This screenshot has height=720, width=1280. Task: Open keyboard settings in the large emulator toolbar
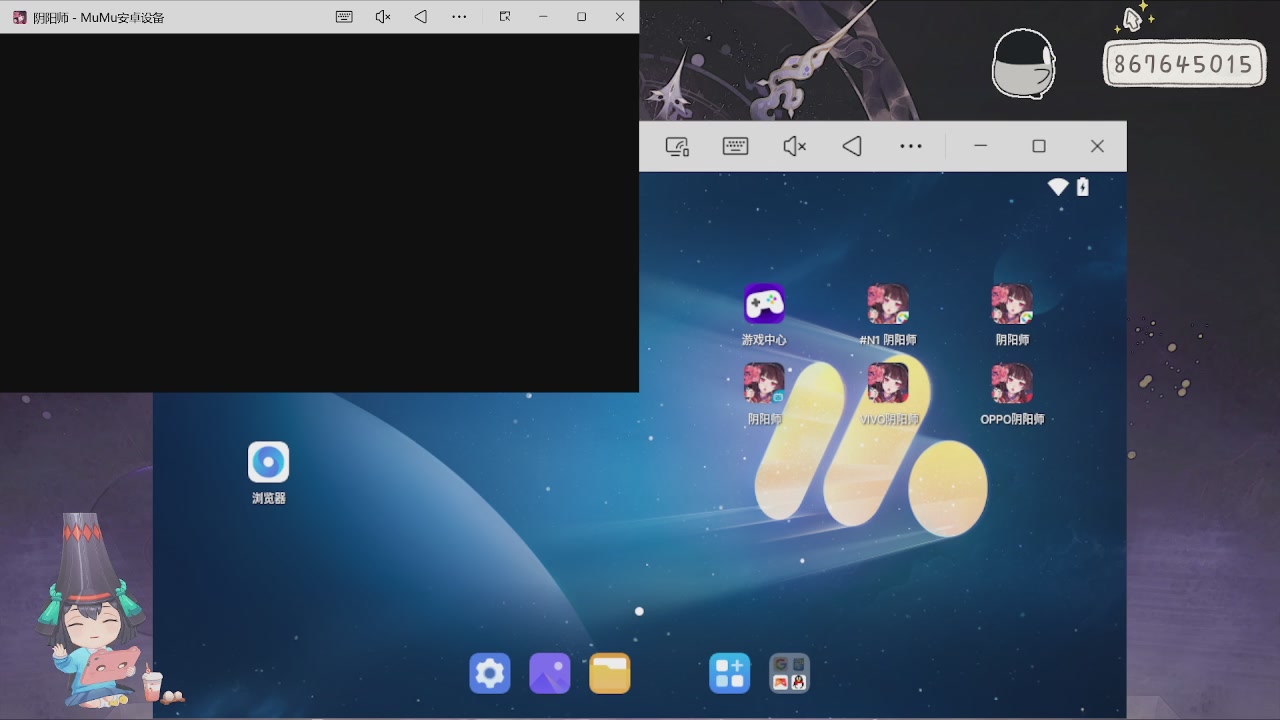tap(735, 146)
